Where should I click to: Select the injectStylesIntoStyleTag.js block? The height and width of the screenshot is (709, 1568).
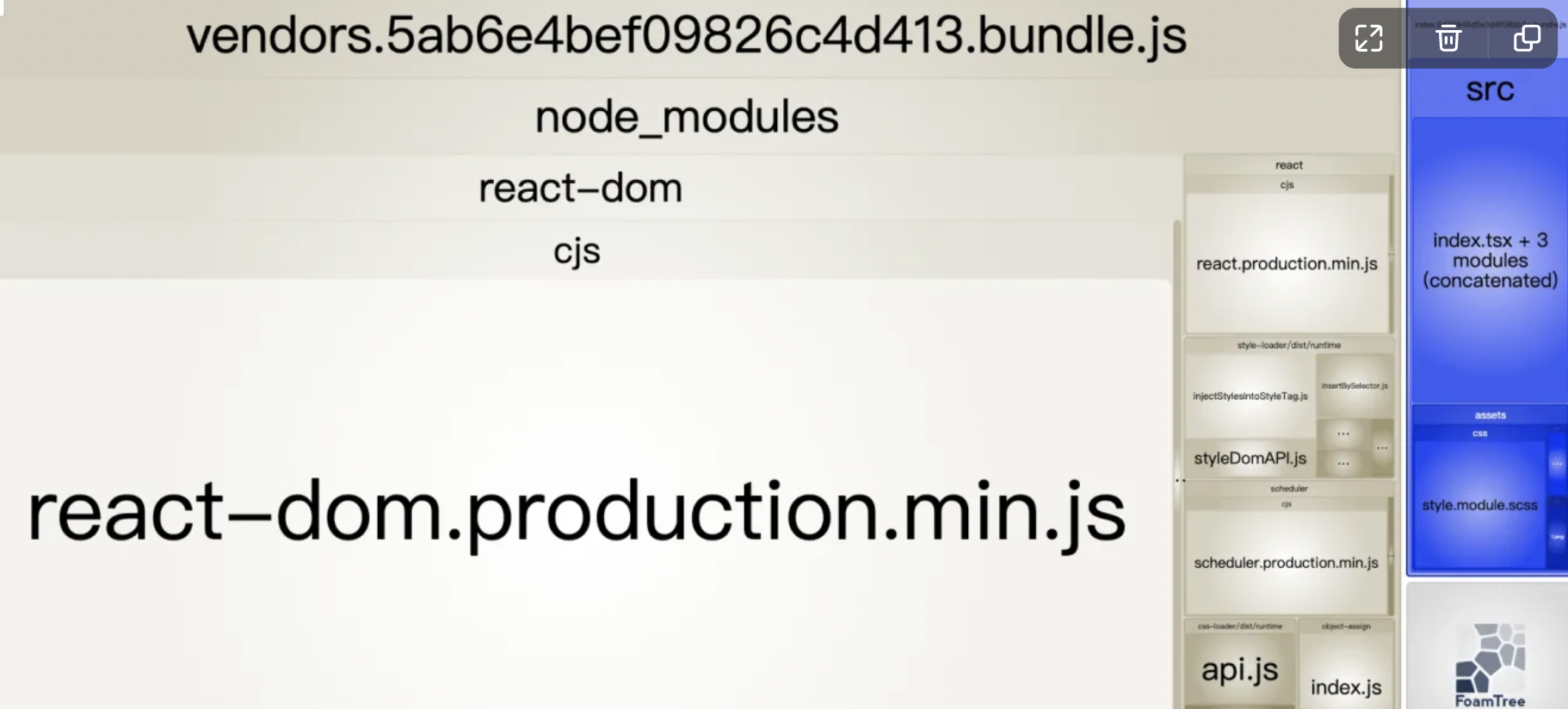1250,396
